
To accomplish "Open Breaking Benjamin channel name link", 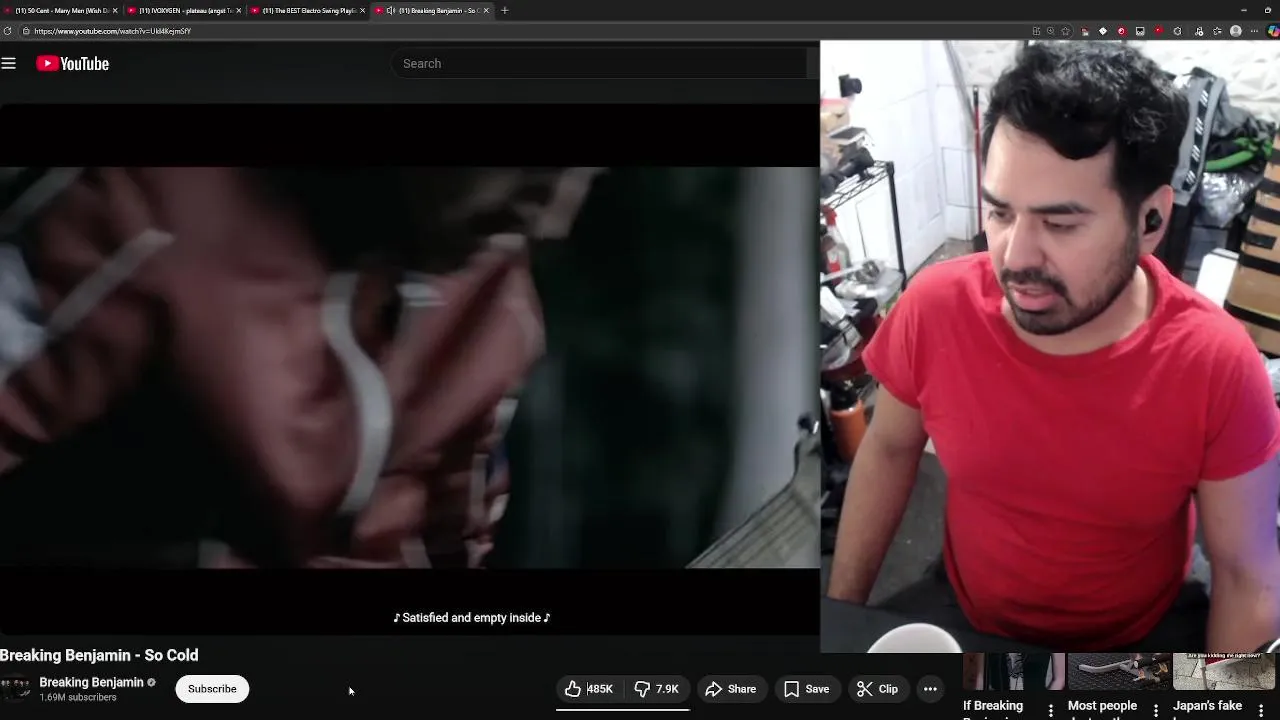I will 92,682.
